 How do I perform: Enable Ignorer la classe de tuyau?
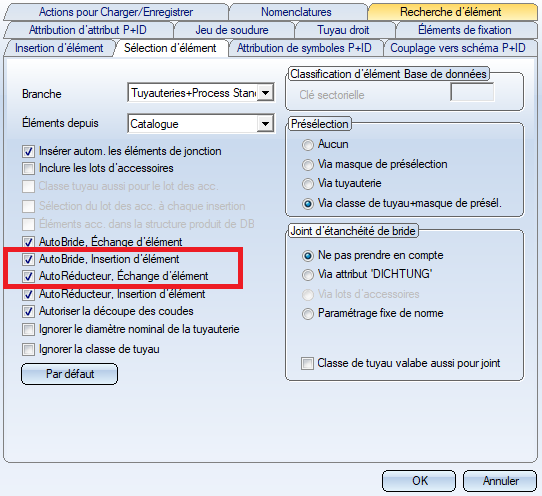(x=28, y=349)
